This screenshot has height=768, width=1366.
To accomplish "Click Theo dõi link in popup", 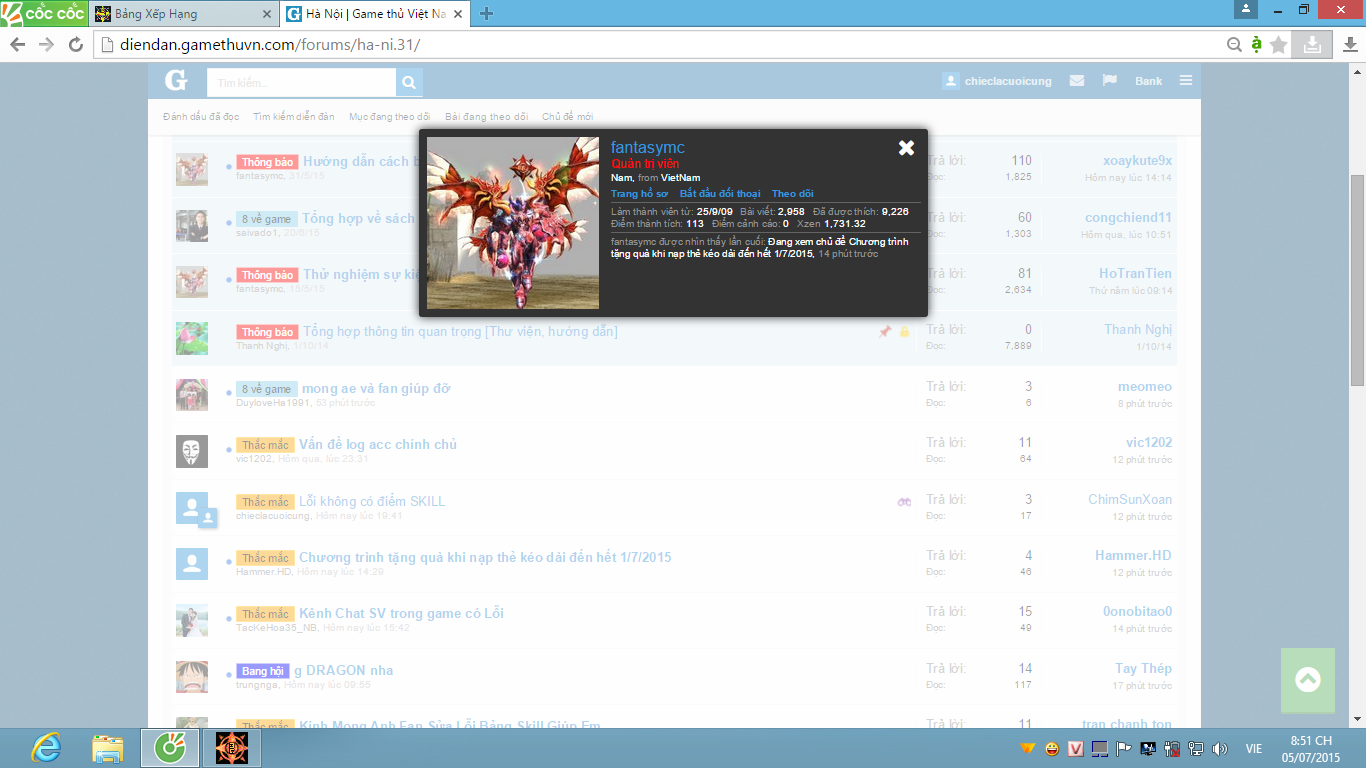I will [x=793, y=193].
